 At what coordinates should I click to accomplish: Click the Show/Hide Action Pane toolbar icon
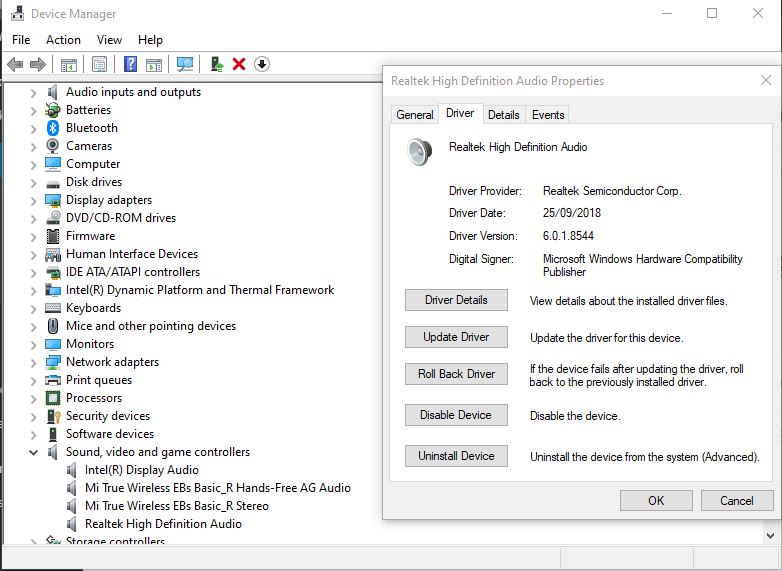point(154,64)
